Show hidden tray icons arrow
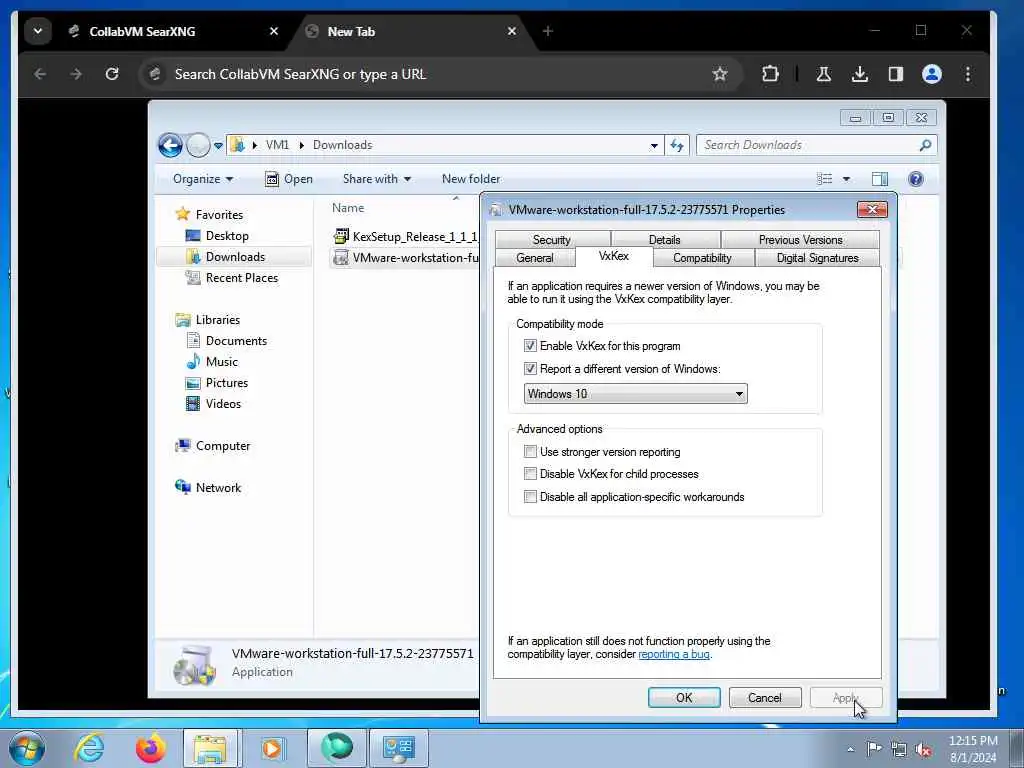Screen dimensions: 1024x768 coord(850,750)
